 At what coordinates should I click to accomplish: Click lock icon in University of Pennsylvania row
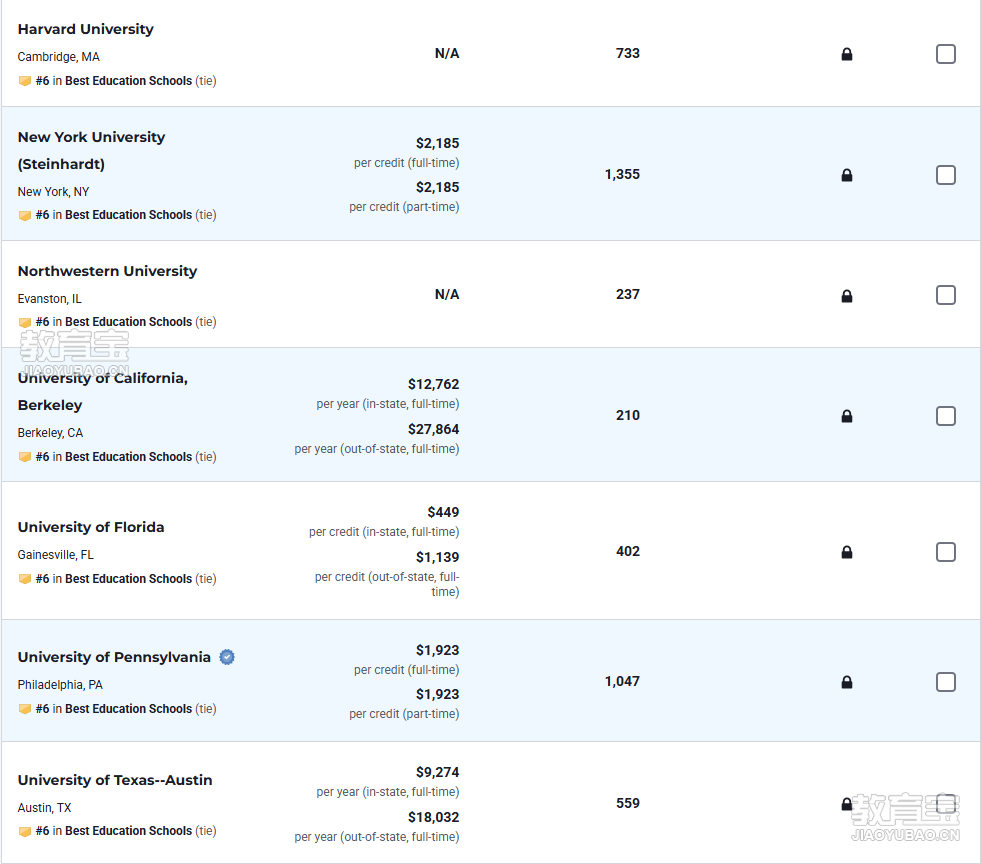point(846,682)
